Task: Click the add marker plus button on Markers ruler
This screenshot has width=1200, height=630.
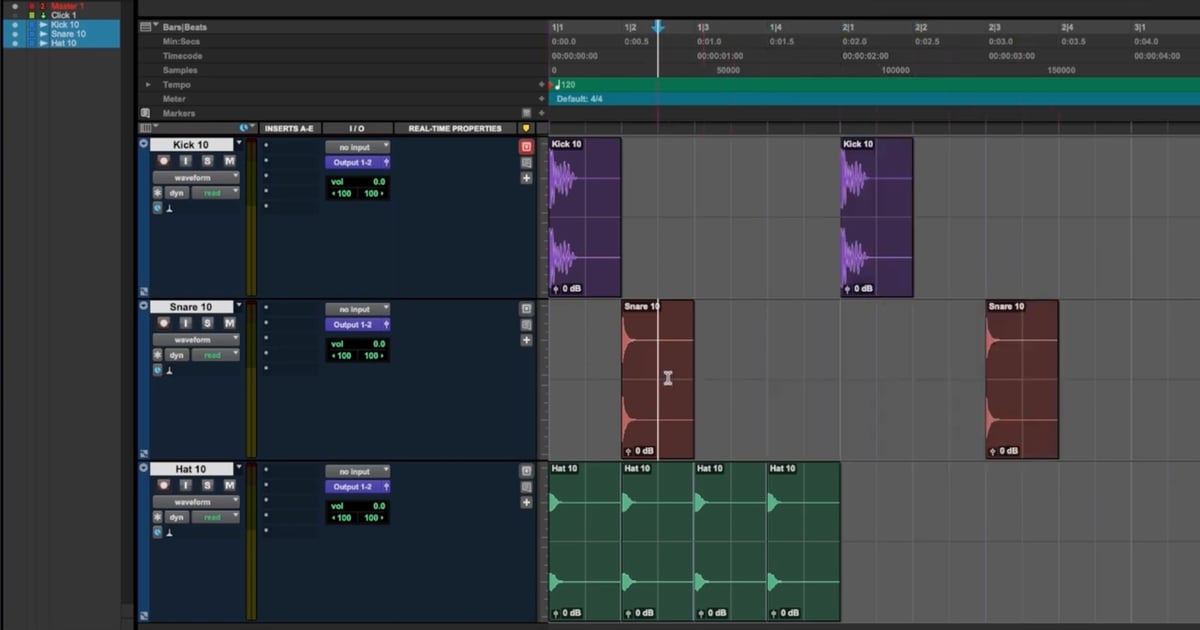Action: (541, 113)
